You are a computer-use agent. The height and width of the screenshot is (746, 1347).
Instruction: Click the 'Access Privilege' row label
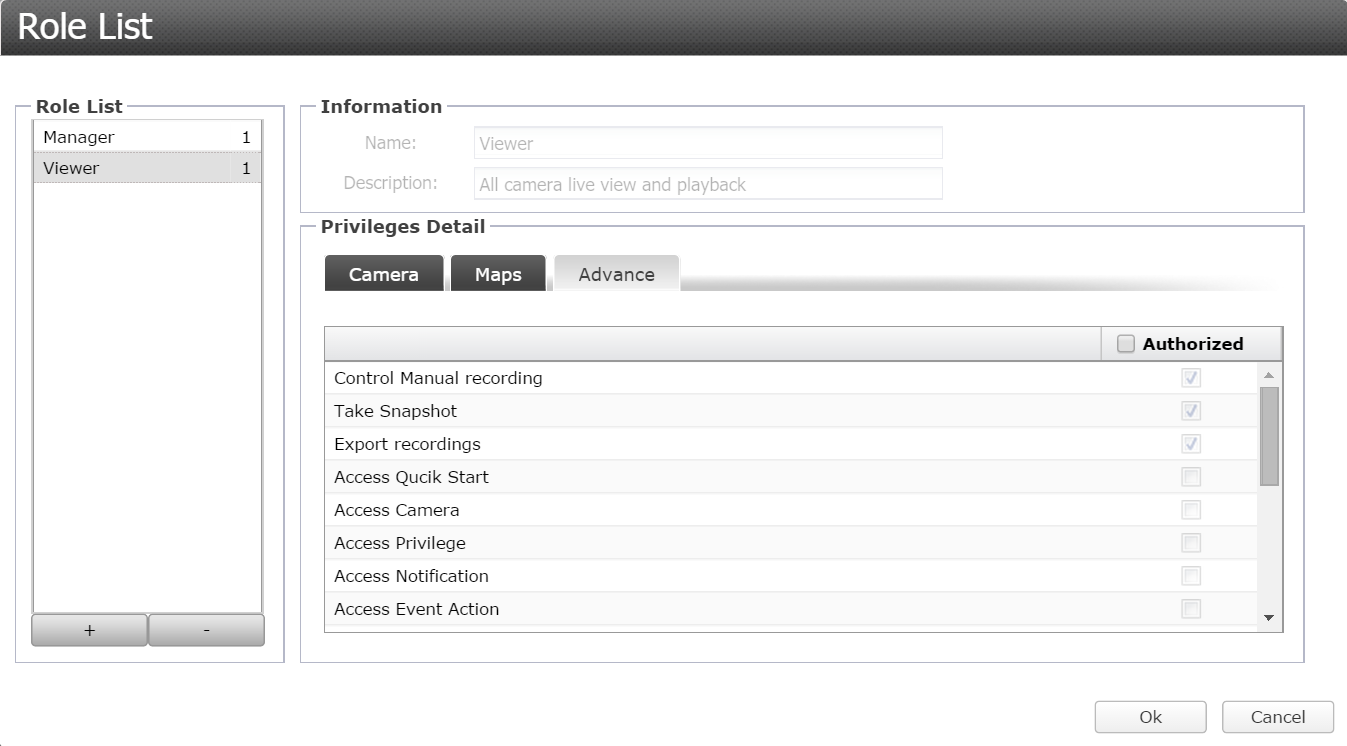pyautogui.click(x=400, y=543)
